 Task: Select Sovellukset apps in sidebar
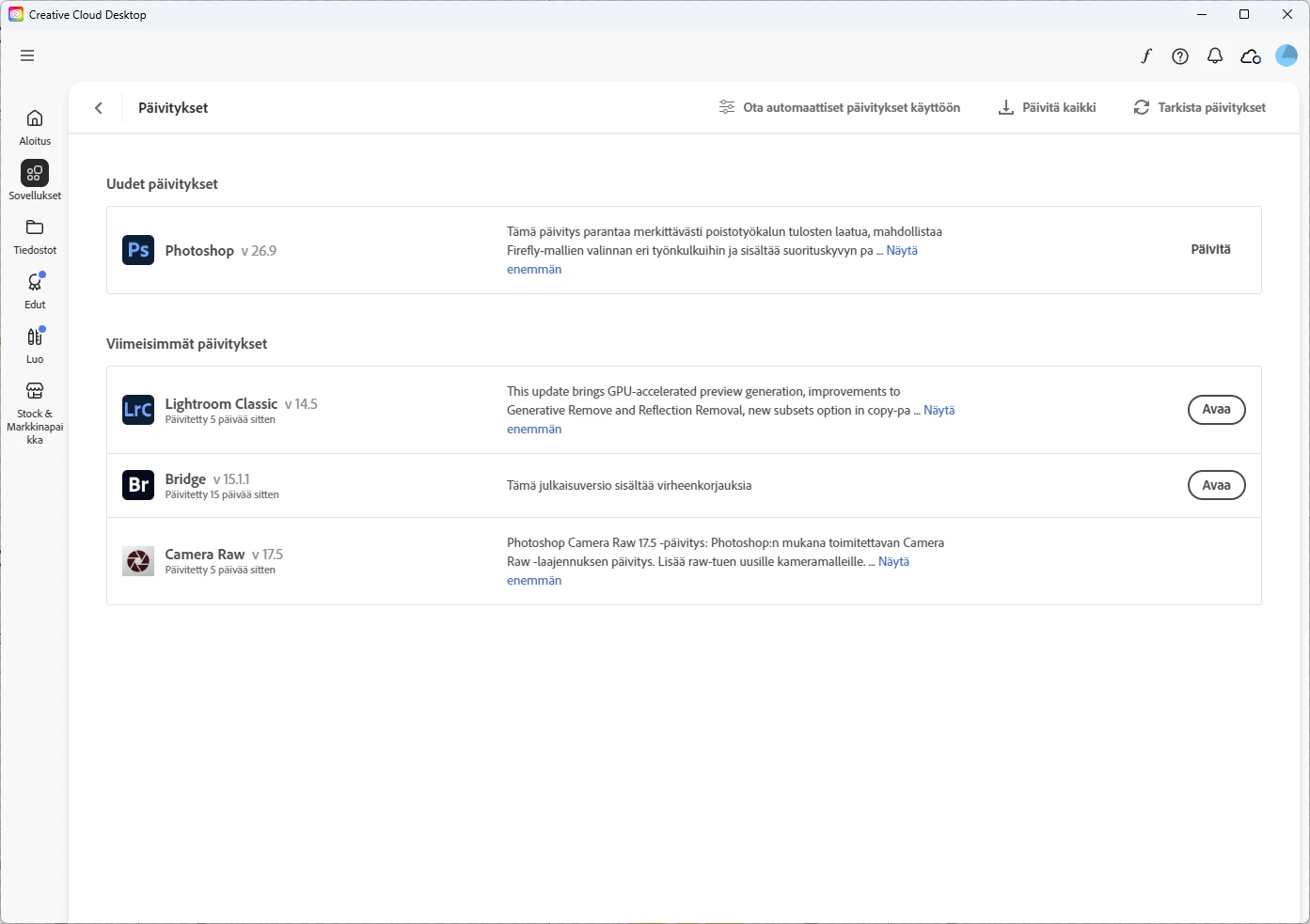click(x=35, y=180)
